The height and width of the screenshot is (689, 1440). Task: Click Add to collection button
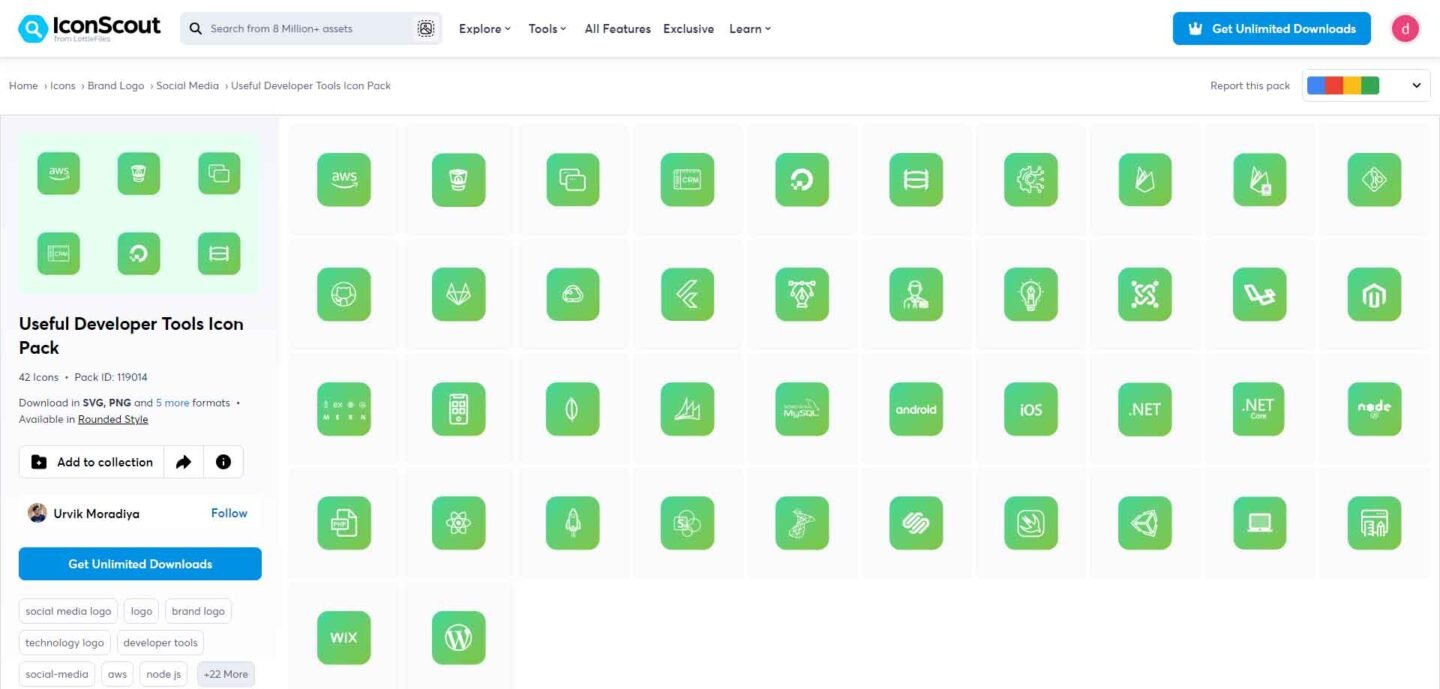91,462
